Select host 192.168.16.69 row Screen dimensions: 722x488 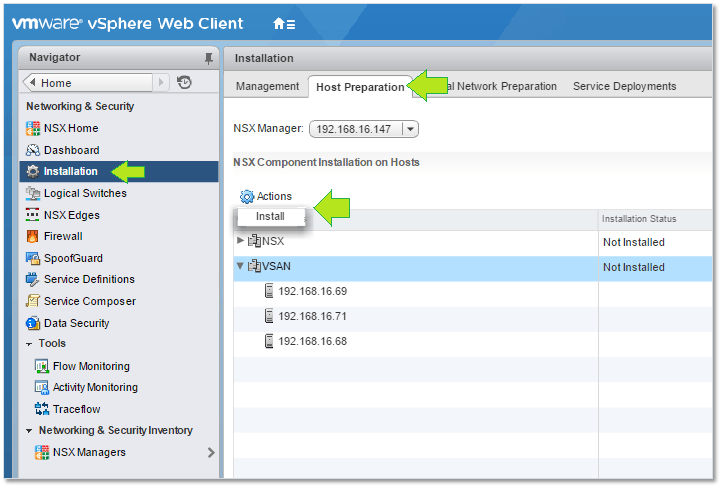click(473, 291)
